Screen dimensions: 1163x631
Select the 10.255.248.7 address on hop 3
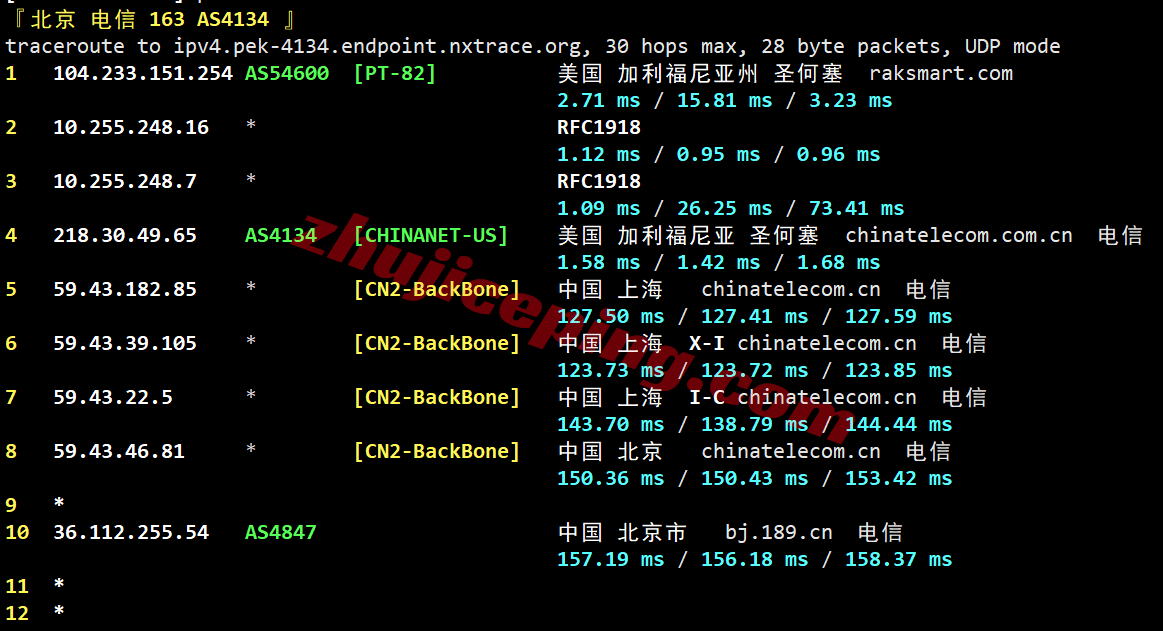[125, 182]
